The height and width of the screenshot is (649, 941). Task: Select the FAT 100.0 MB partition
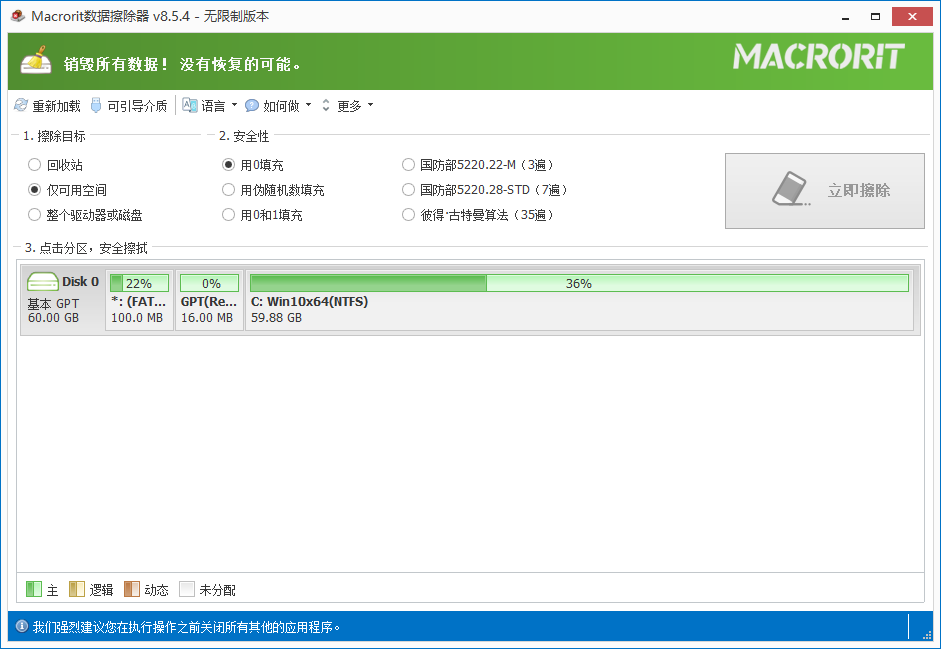click(139, 300)
